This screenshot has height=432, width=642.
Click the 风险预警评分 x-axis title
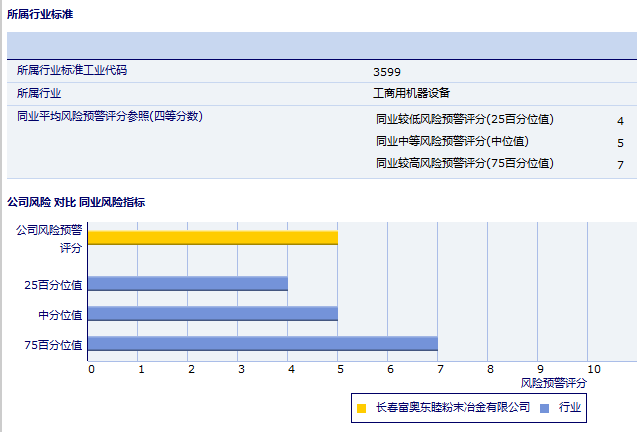(554, 383)
